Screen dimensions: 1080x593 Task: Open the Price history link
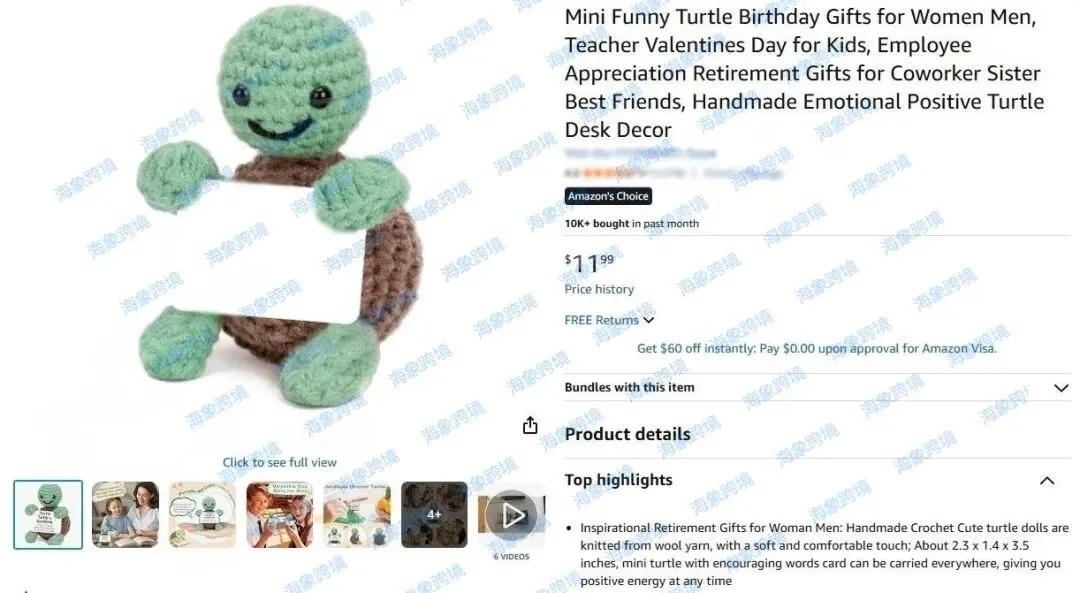pos(599,289)
